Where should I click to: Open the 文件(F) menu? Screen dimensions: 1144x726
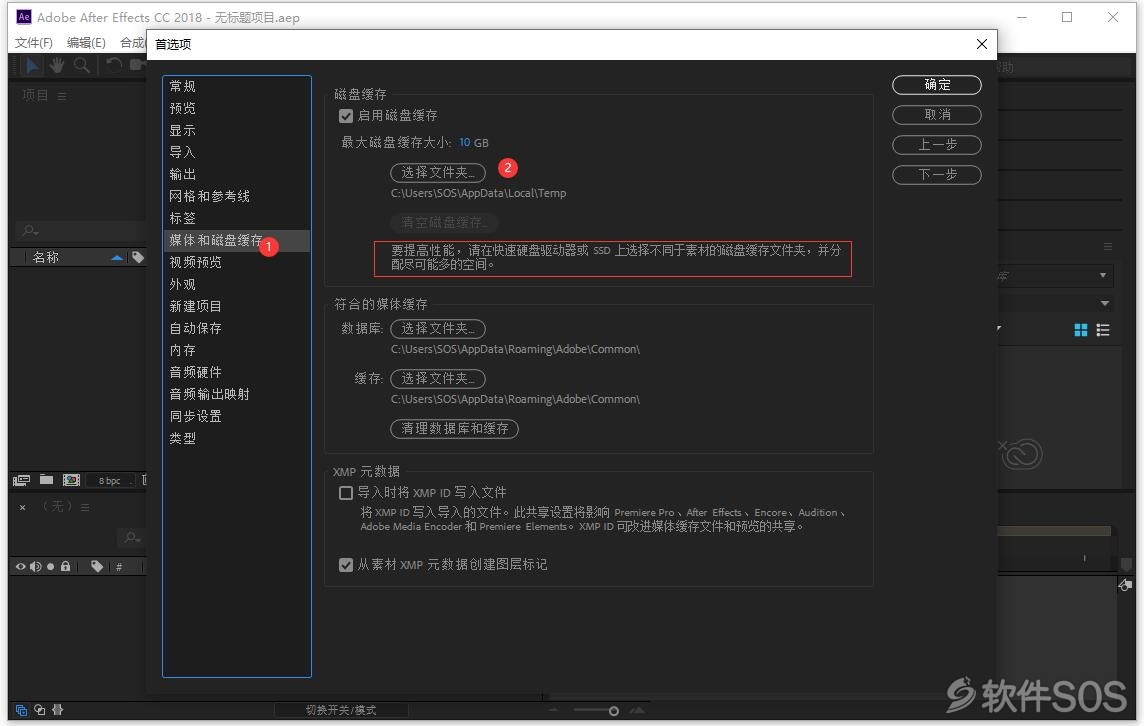tap(34, 42)
